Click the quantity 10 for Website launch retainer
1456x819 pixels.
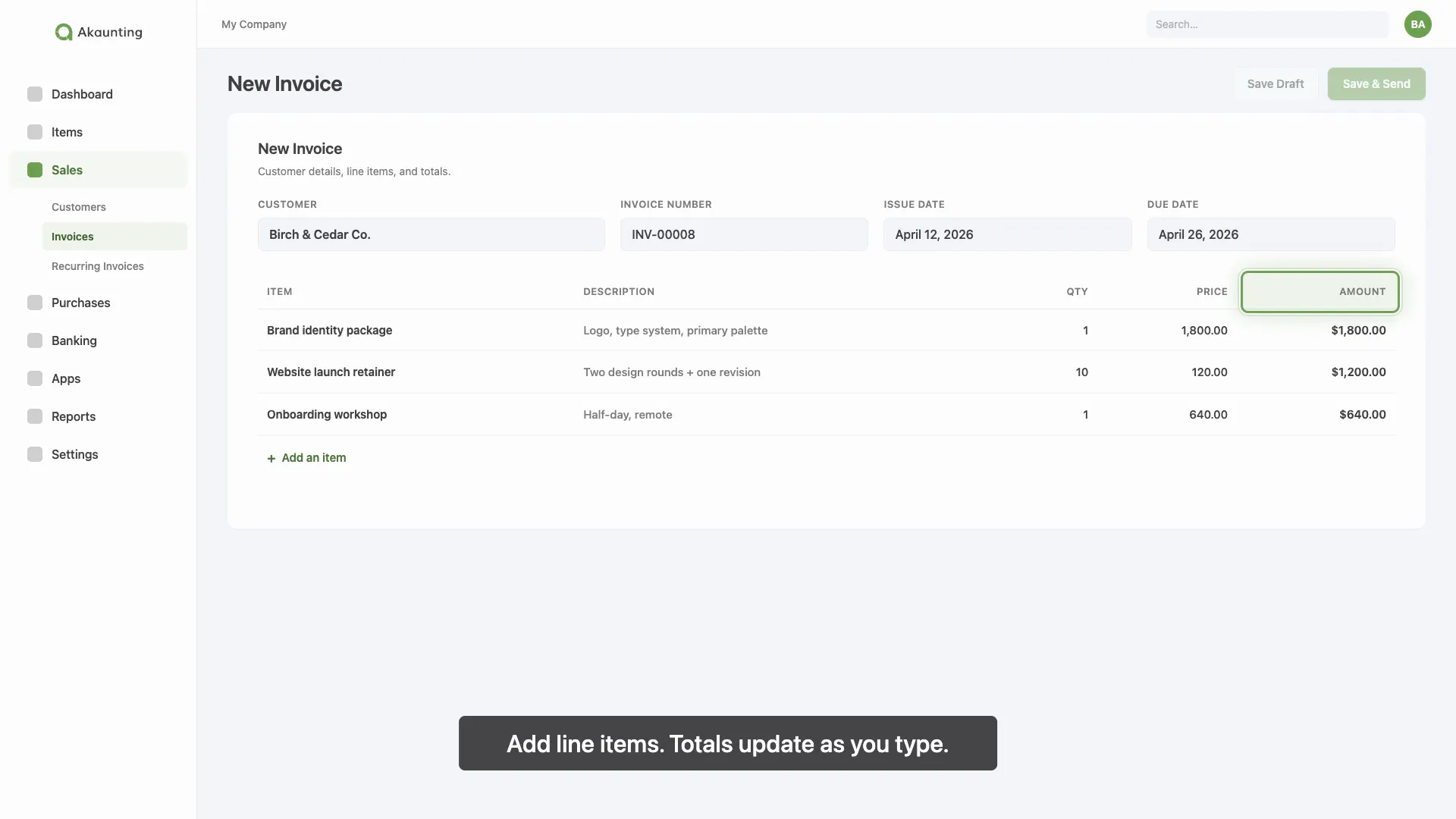tap(1082, 372)
